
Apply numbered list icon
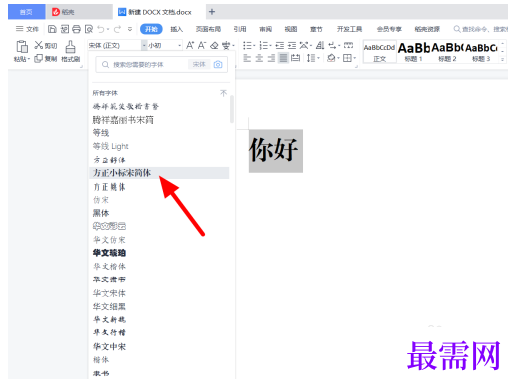(x=264, y=45)
